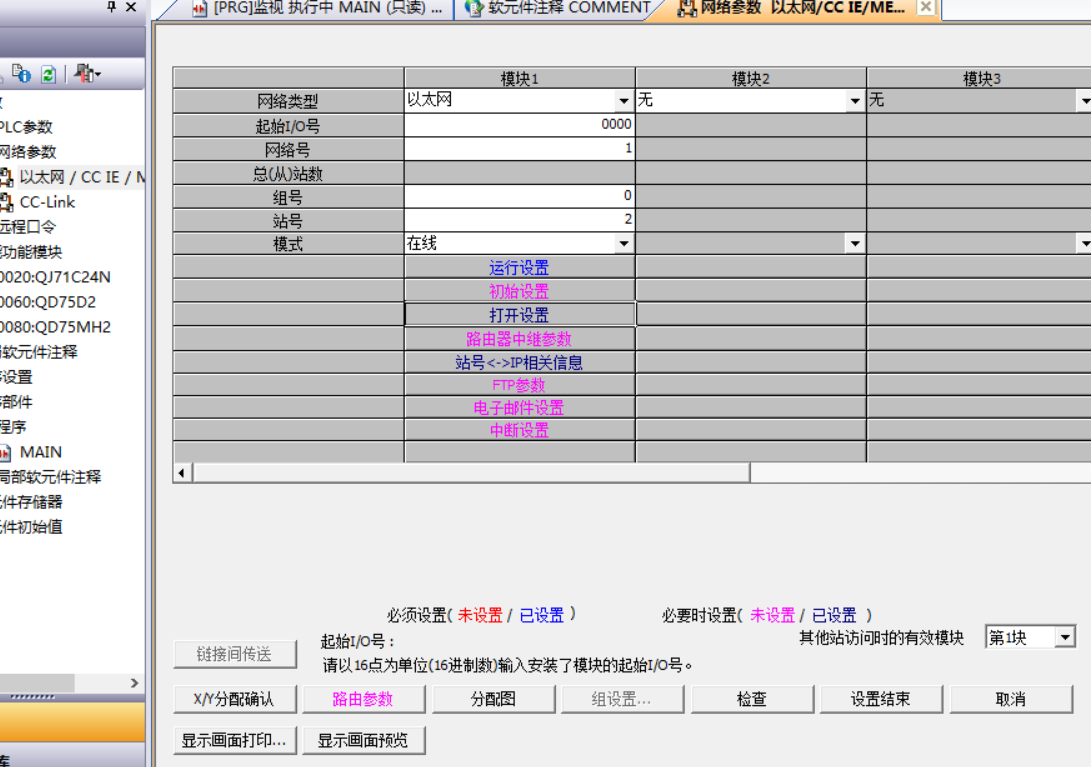1091x767 pixels.
Task: Open the navigation toolbar tool-options dropdown icon
Action: (88, 74)
